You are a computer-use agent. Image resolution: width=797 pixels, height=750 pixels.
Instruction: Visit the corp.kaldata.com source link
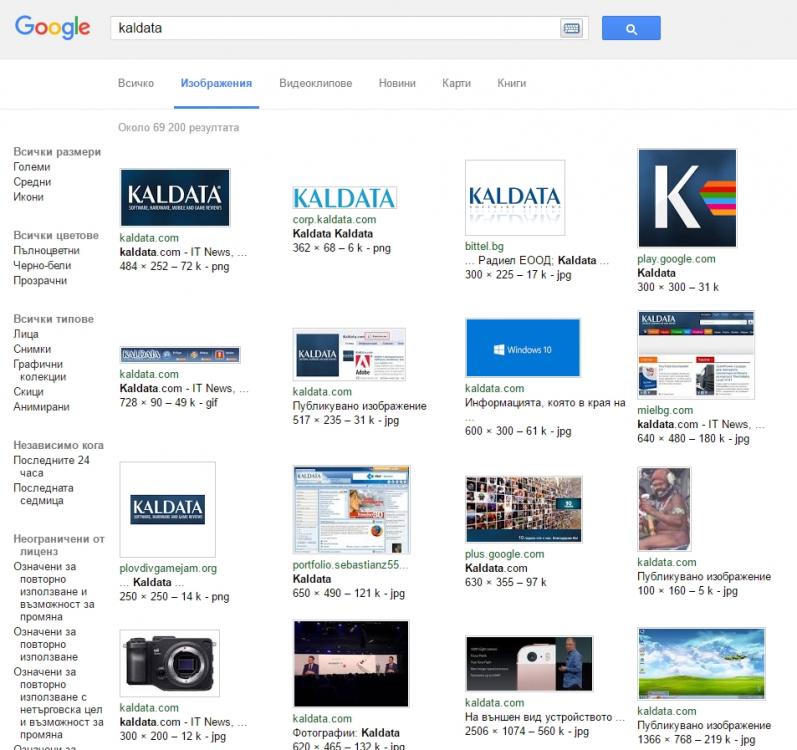click(x=334, y=220)
